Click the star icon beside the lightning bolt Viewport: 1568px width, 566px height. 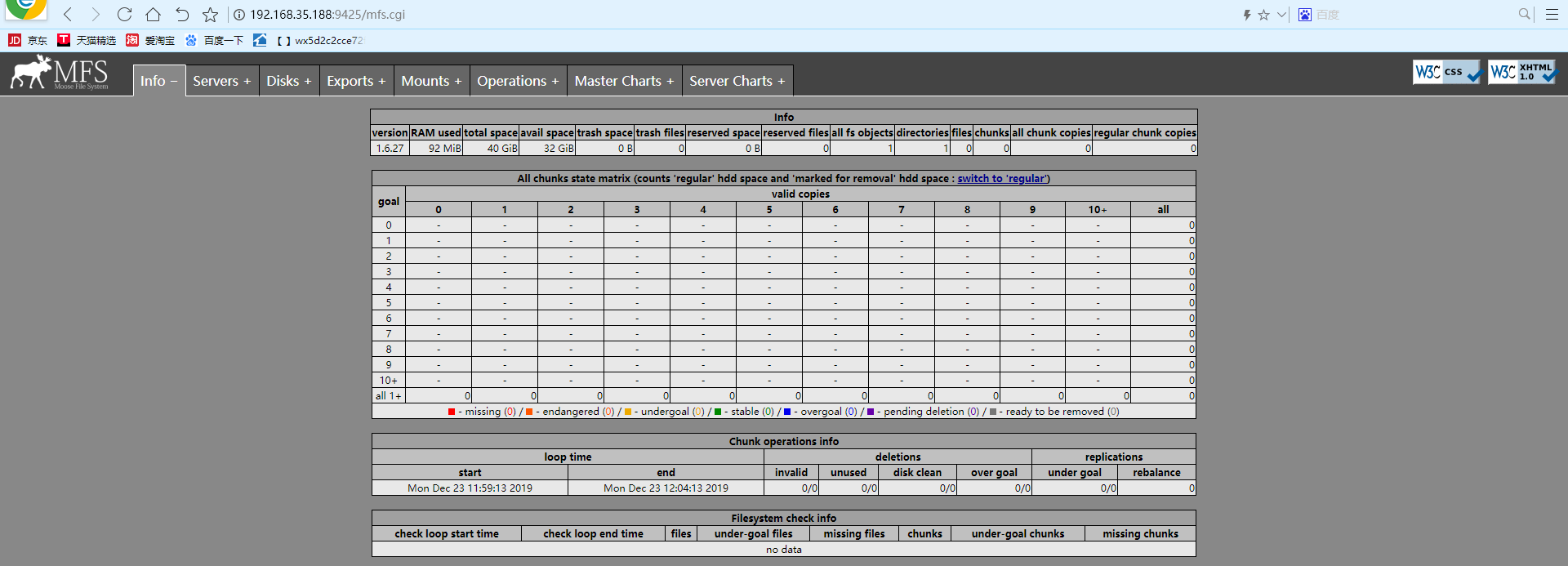click(1263, 15)
